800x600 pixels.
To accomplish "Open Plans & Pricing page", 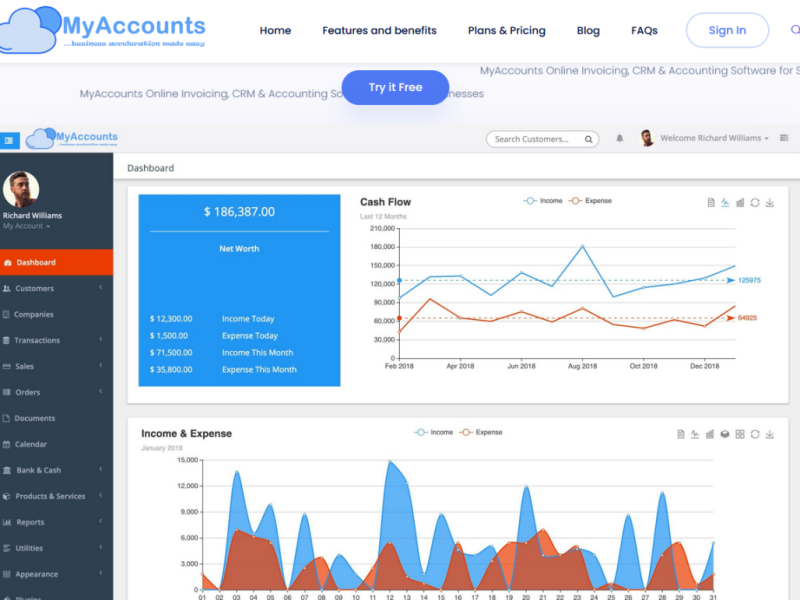I will click(507, 31).
